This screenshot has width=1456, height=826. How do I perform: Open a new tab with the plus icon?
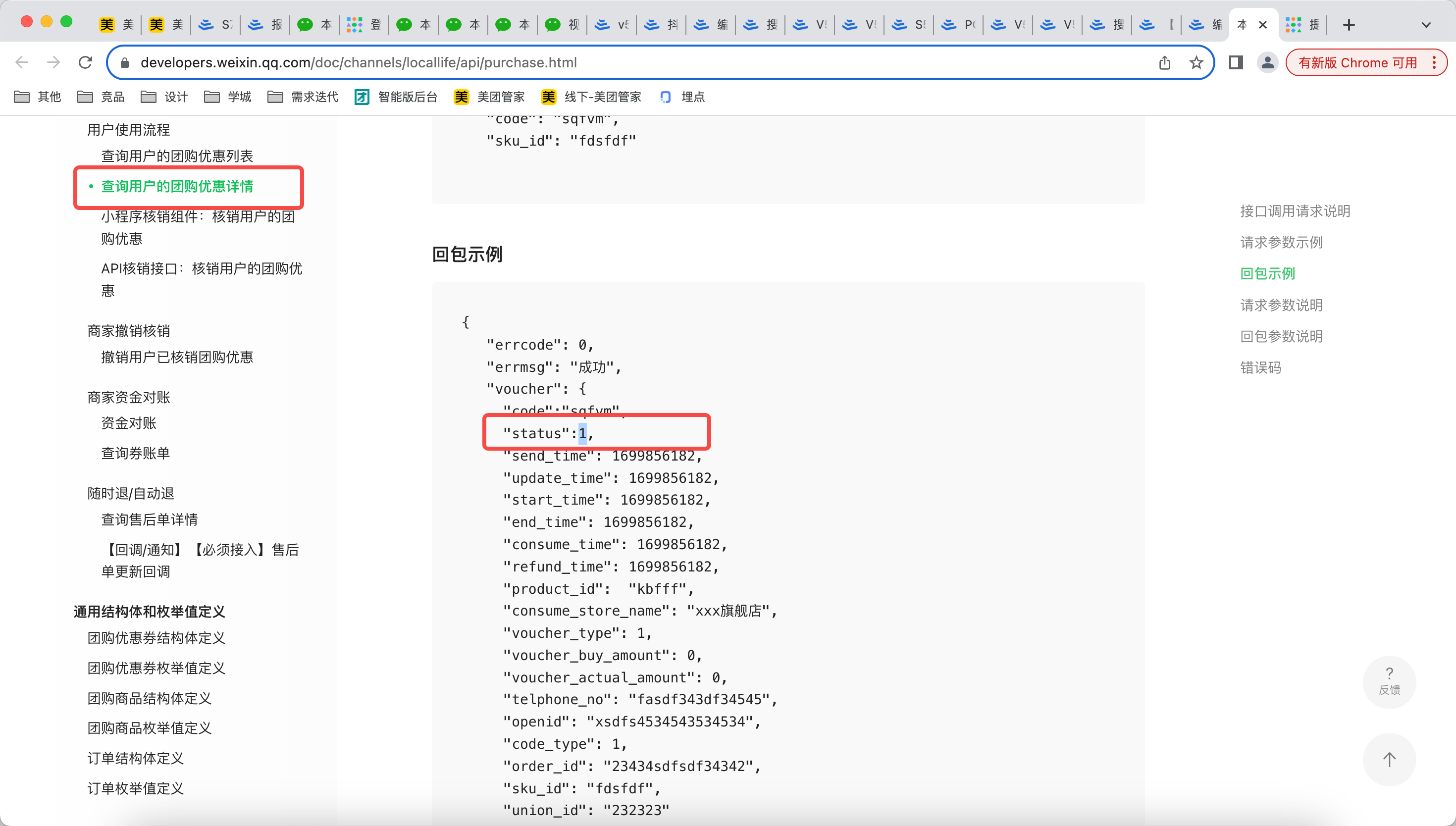tap(1349, 25)
